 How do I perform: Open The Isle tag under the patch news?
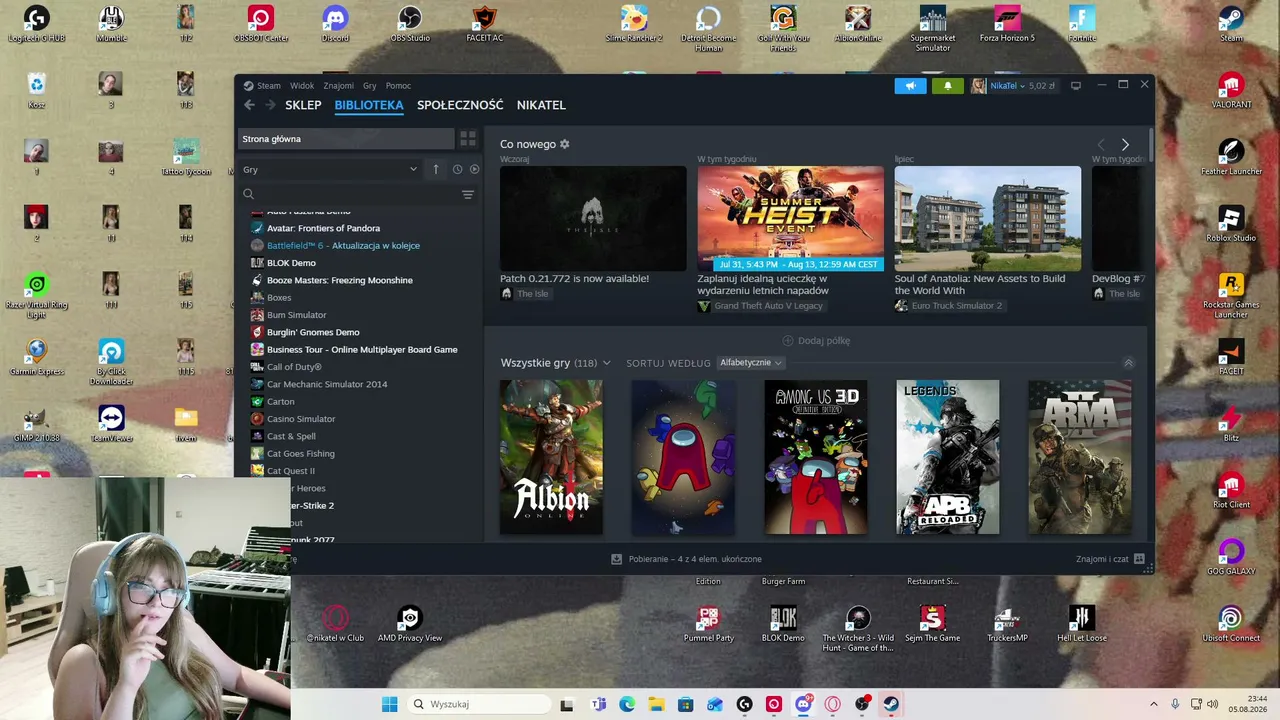(x=525, y=294)
